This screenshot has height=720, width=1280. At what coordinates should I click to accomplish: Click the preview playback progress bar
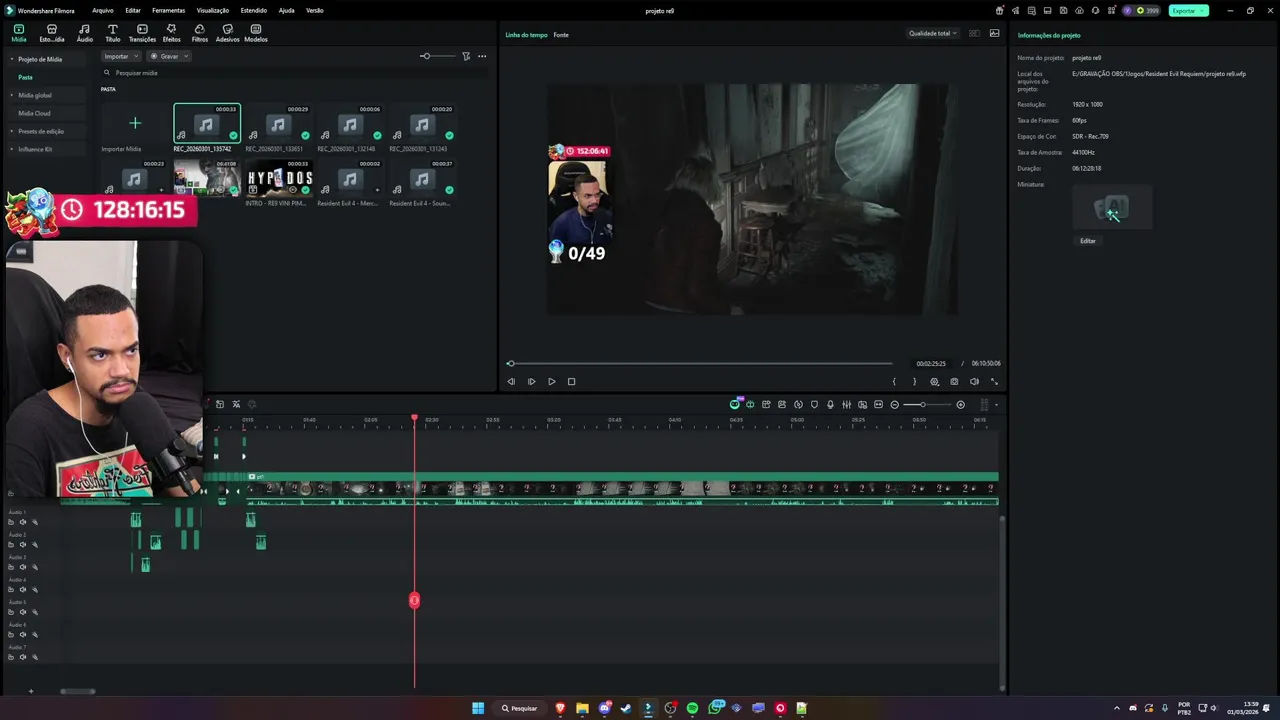pyautogui.click(x=700, y=363)
